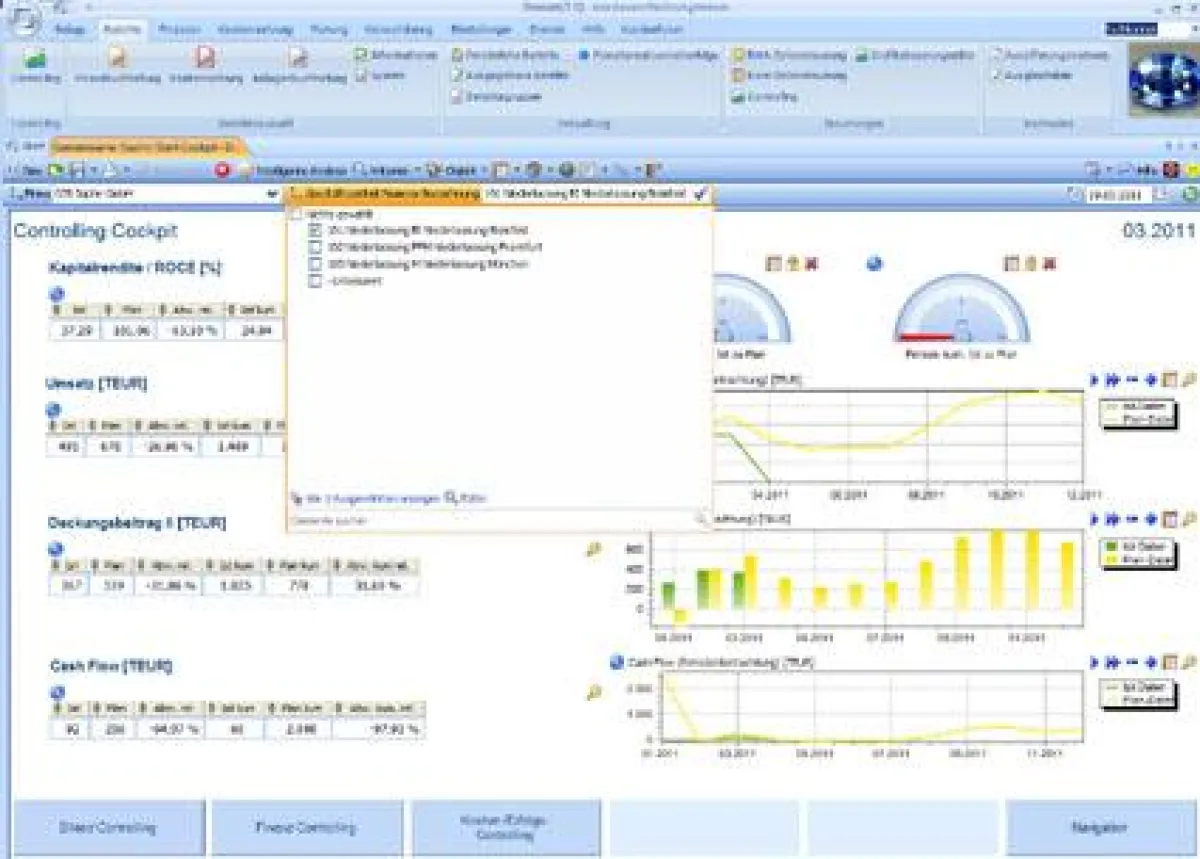Screen dimensions: 1200x859
Task: Check the Niederlassung München checkbox
Action: 316,265
